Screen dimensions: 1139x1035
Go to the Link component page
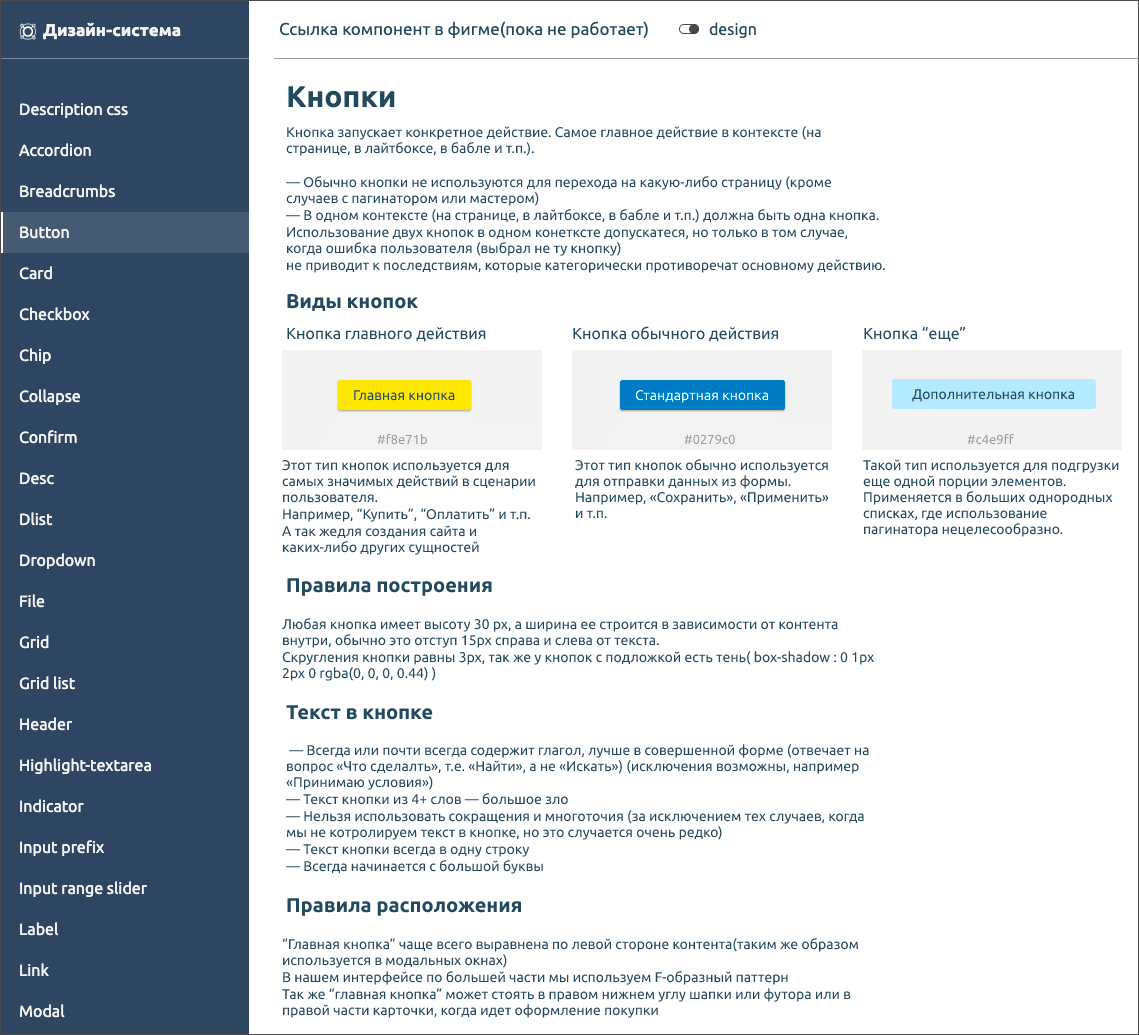pyautogui.click(x=124, y=971)
